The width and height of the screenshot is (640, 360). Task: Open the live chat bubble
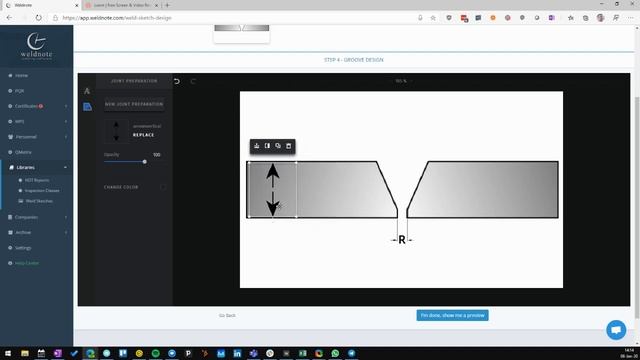616,330
